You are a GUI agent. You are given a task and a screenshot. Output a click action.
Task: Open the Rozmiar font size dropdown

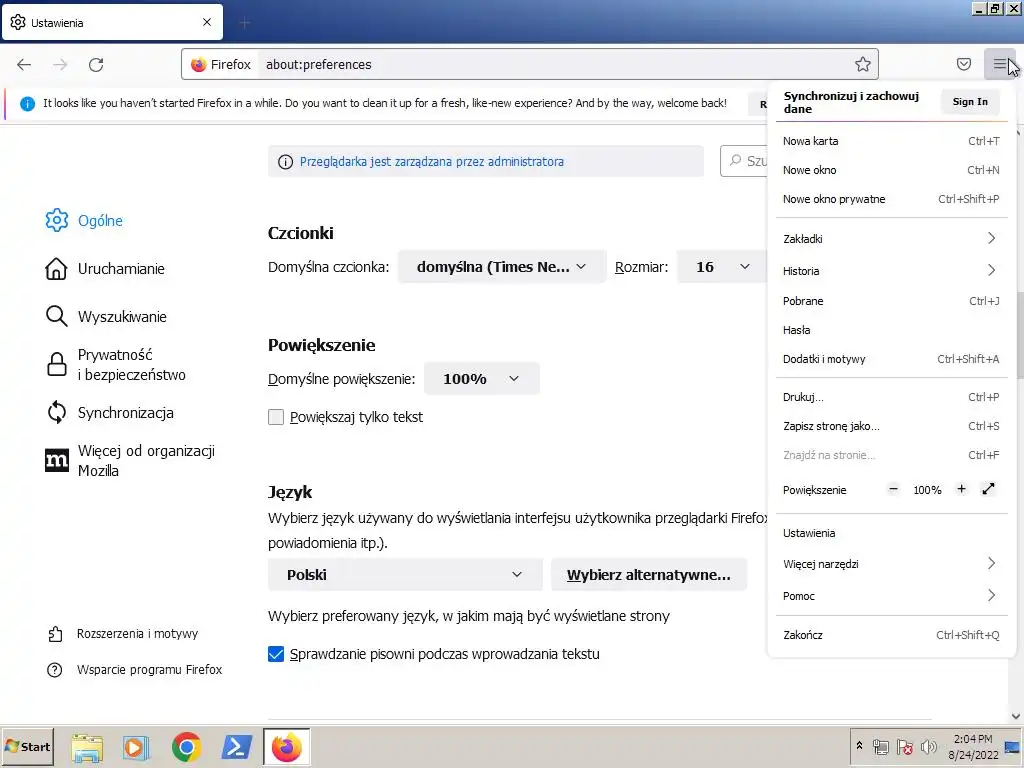point(722,266)
